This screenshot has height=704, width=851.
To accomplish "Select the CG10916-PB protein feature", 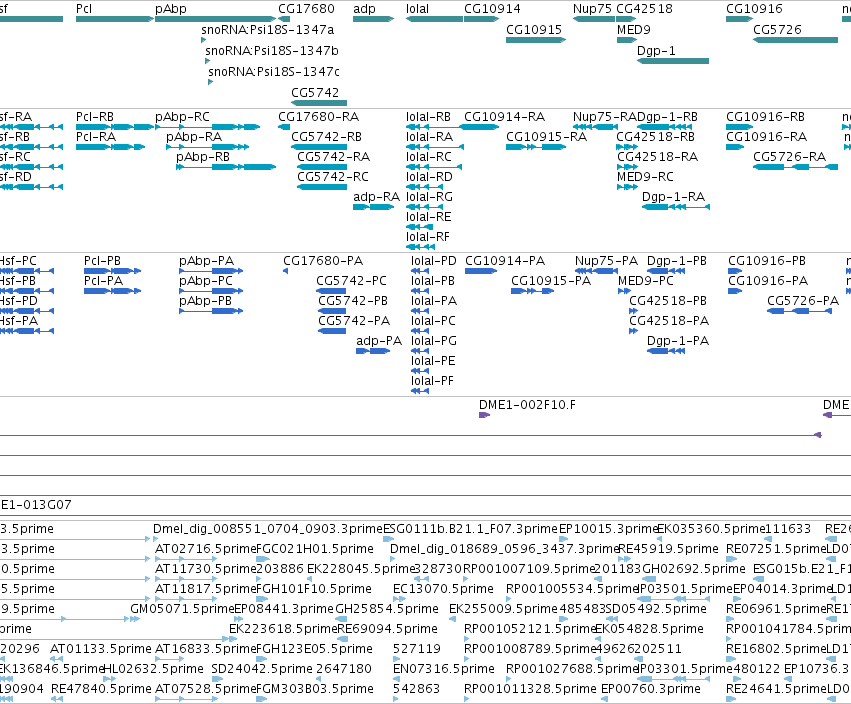I will 735,271.
